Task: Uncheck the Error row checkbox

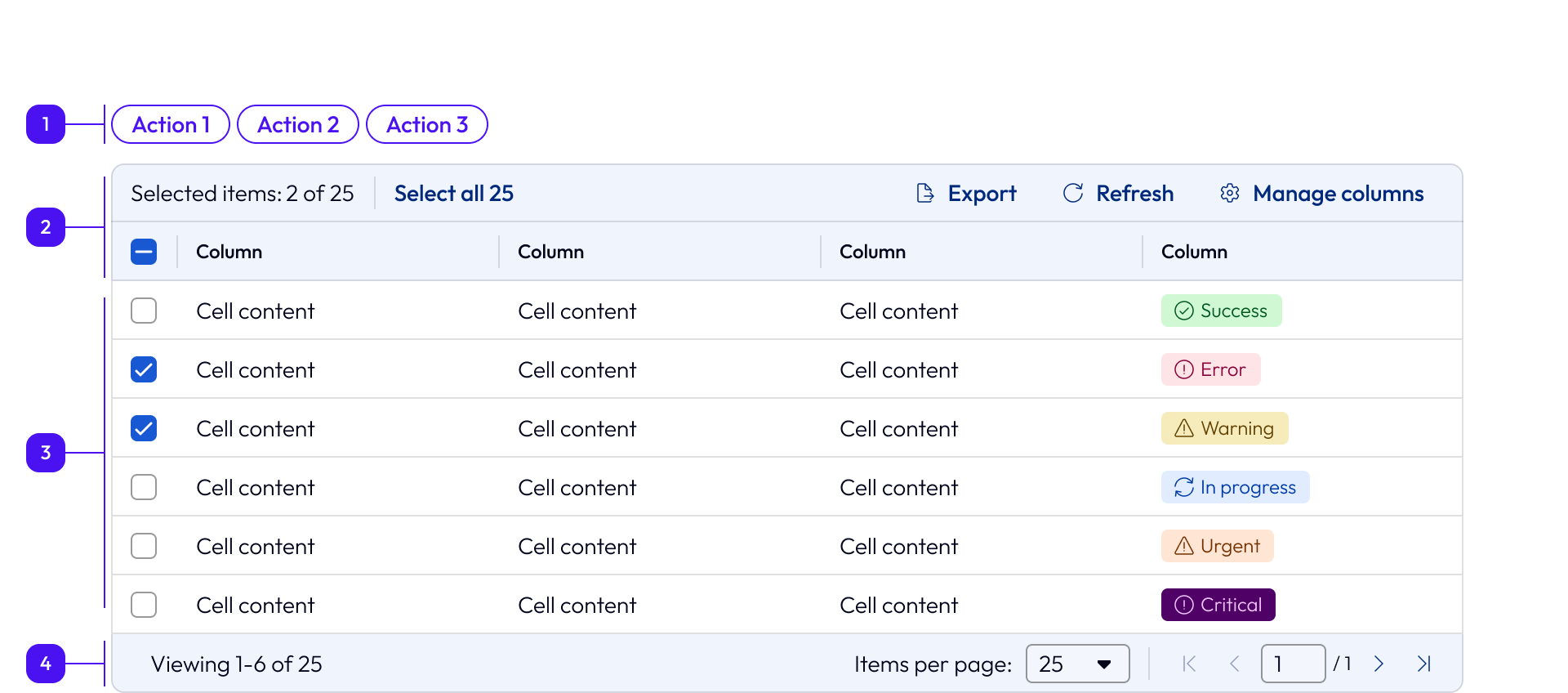Action: [144, 369]
